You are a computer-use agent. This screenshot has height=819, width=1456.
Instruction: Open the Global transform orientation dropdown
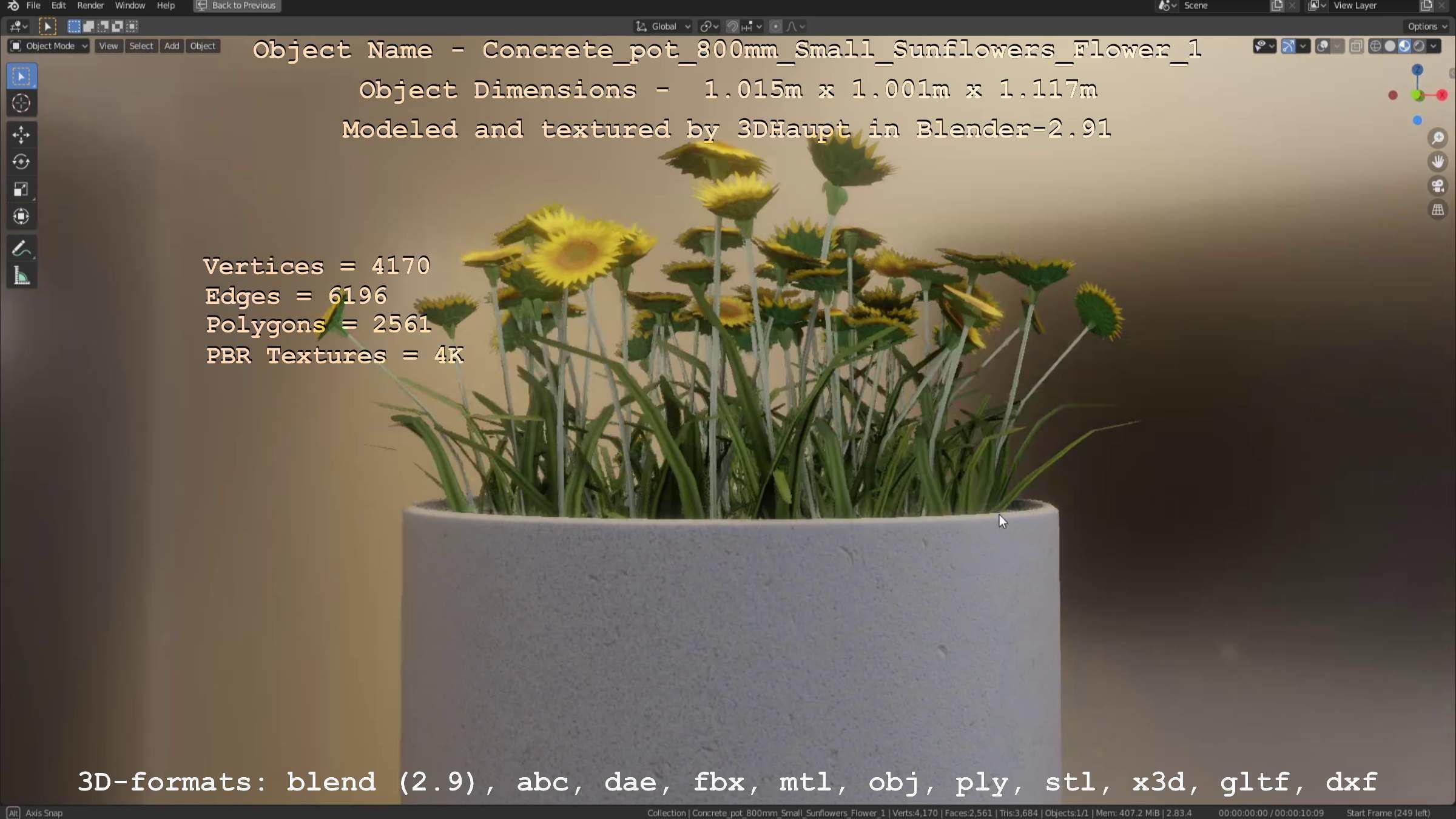point(662,26)
